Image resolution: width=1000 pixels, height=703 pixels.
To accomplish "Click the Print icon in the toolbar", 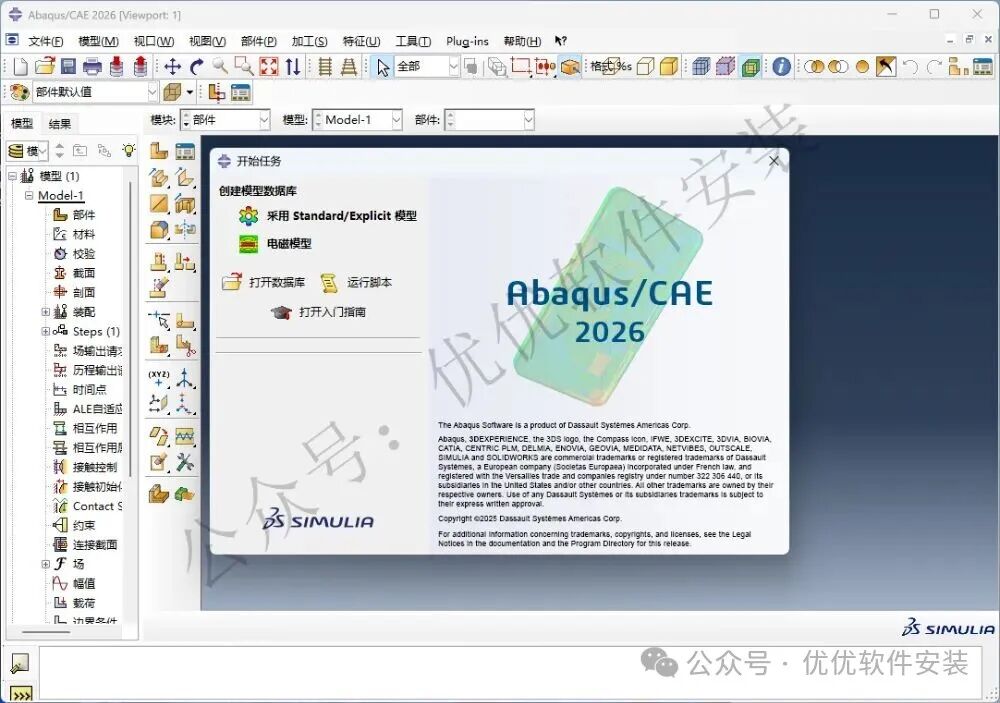I will (x=92, y=66).
